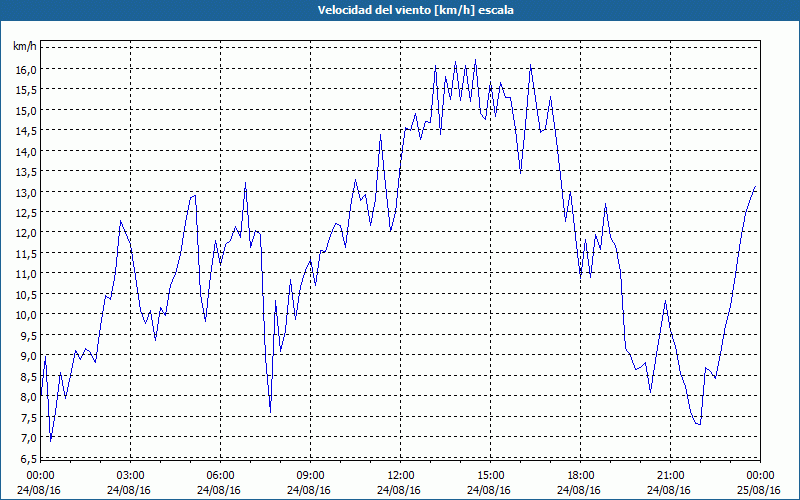Click the date 24/08/16 under 21:00
The image size is (800, 500).
(669, 490)
